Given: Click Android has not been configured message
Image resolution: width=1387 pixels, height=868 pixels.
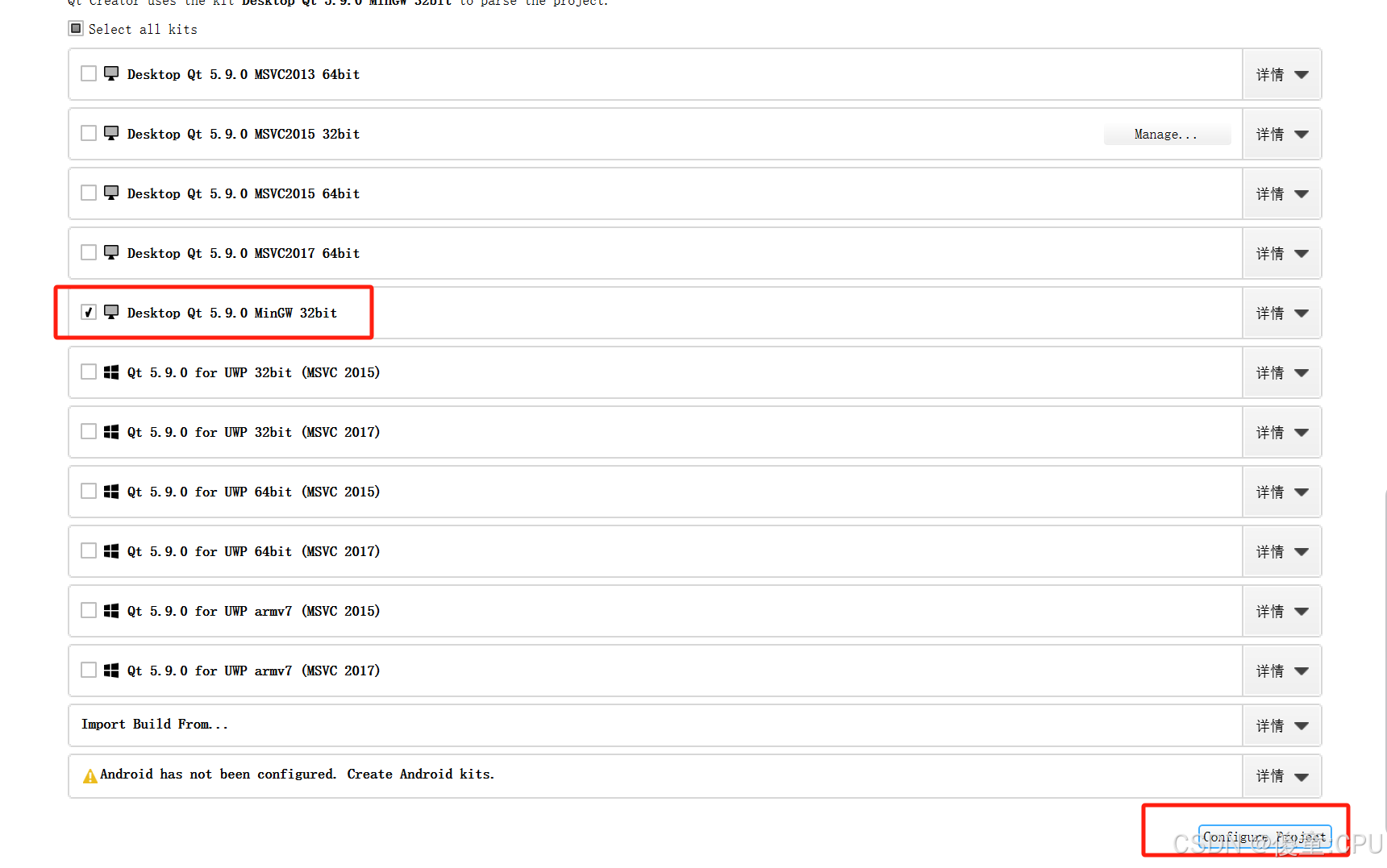Looking at the screenshot, I should [x=298, y=774].
